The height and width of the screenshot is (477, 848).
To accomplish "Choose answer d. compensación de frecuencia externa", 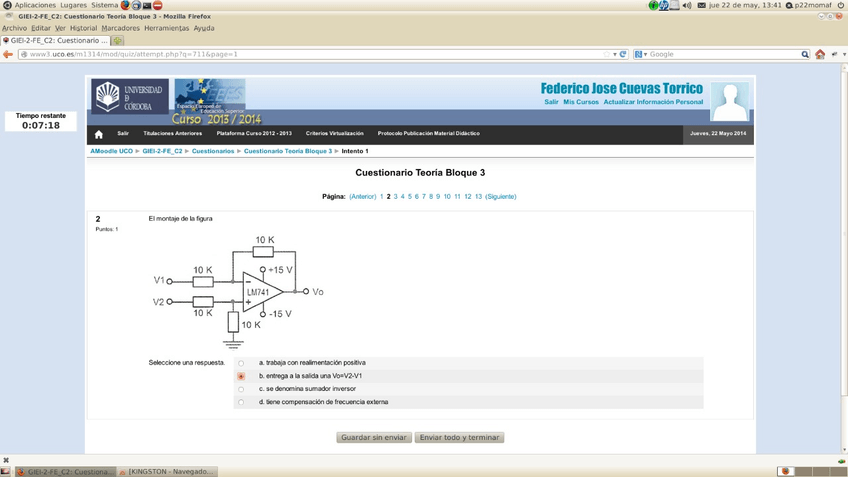I will (241, 402).
